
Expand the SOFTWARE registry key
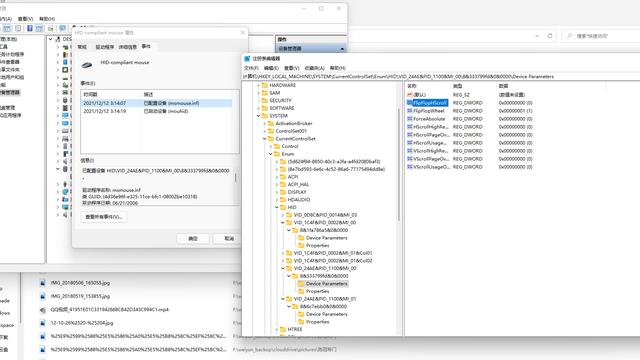pos(258,108)
